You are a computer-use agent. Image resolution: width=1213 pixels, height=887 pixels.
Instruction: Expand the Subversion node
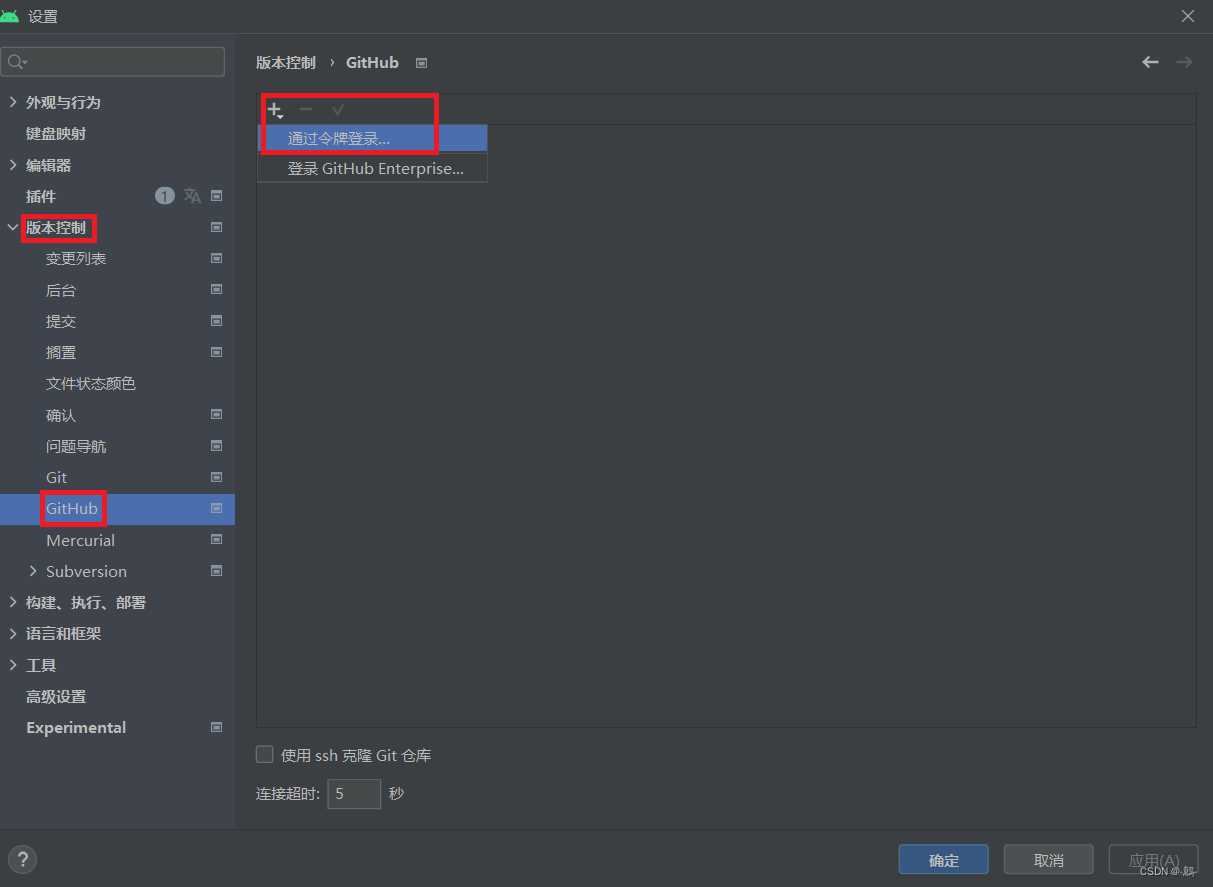(x=33, y=571)
